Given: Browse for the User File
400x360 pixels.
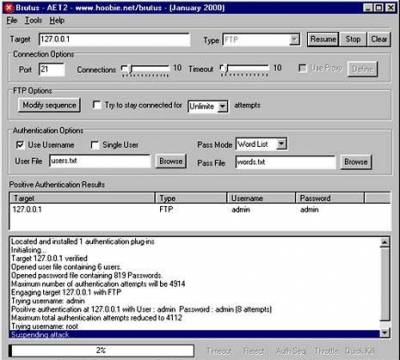Looking at the screenshot, I should 171,161.
